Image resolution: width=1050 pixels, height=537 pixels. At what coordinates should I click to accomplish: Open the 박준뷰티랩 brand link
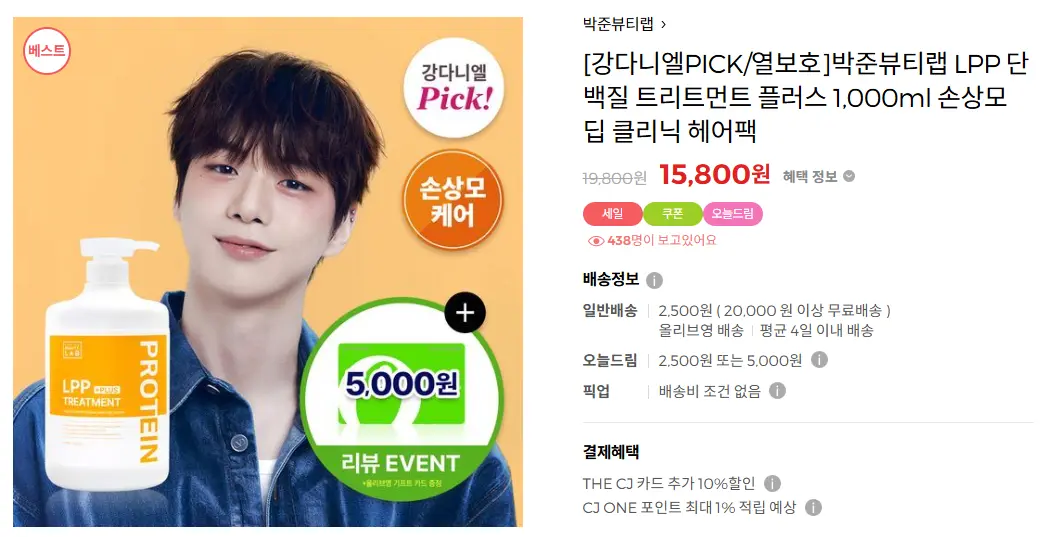pyautogui.click(x=617, y=25)
